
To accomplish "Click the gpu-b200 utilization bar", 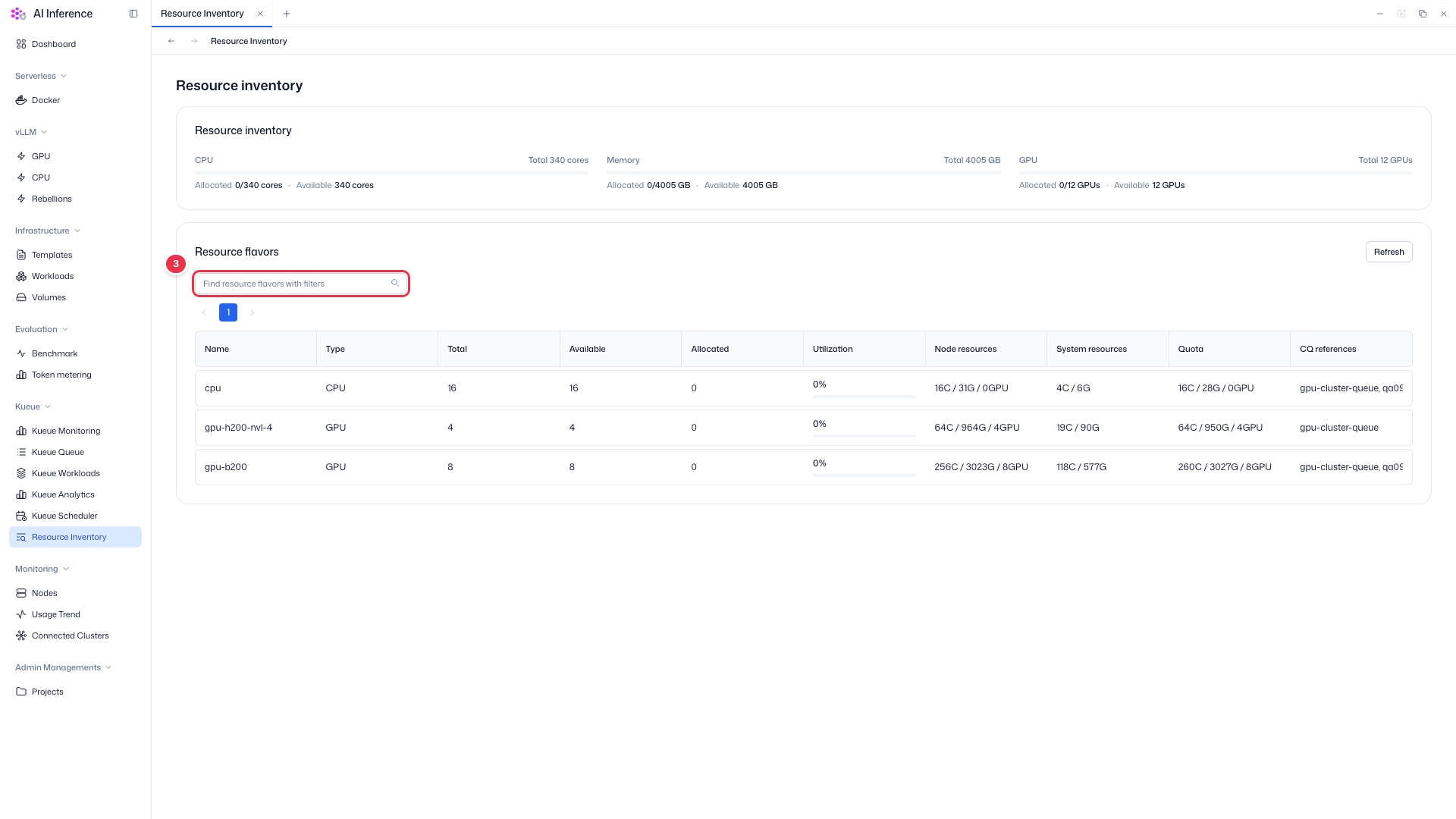I will pyautogui.click(x=864, y=475).
